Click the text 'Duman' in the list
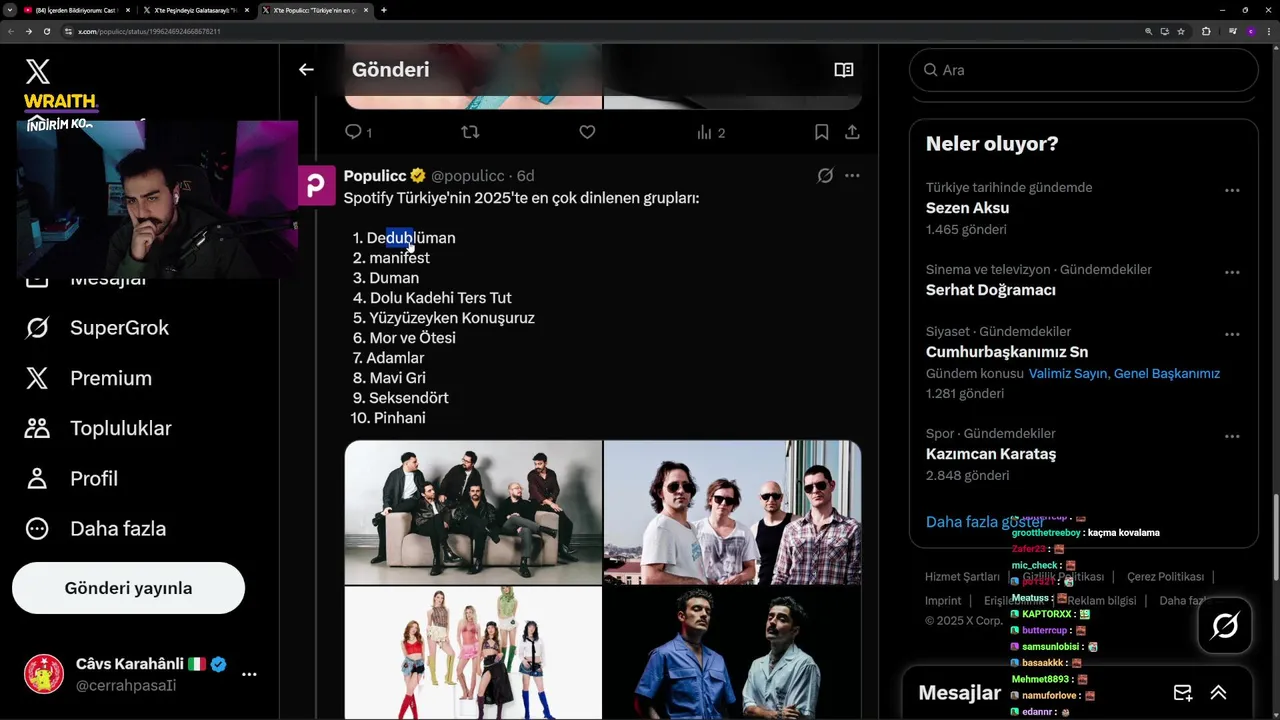The width and height of the screenshot is (1280, 720). coord(394,278)
